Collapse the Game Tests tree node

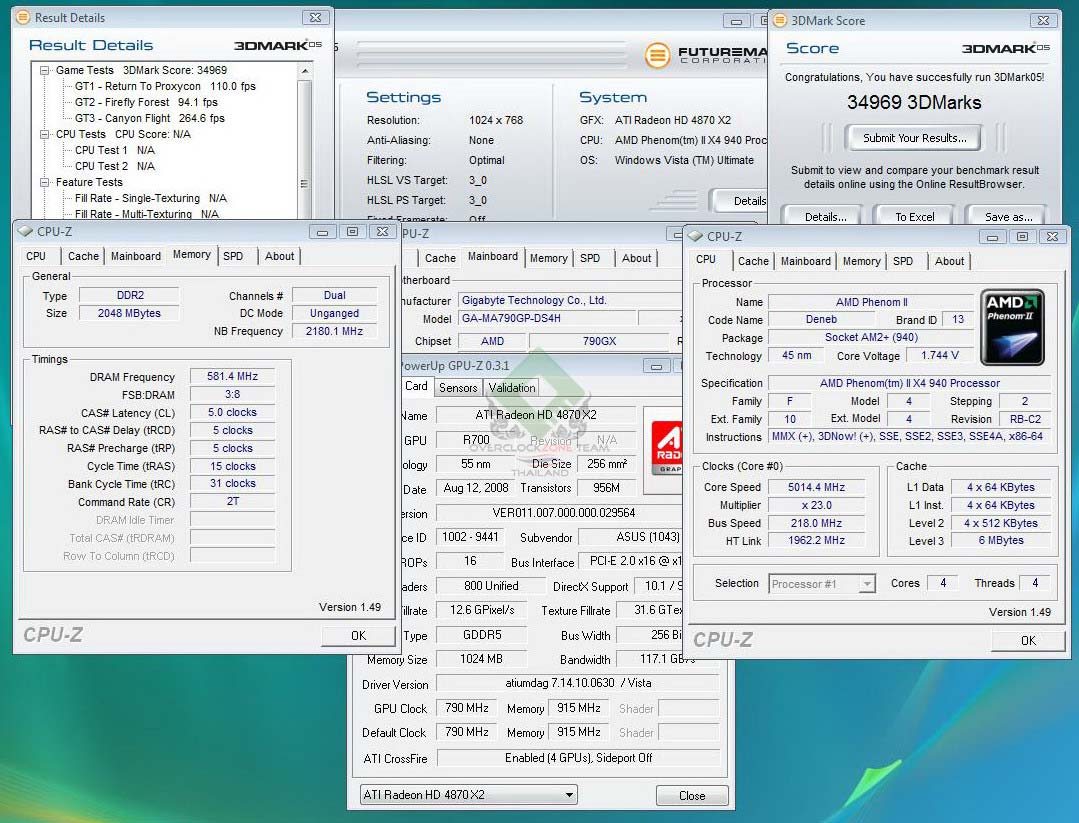click(45, 70)
